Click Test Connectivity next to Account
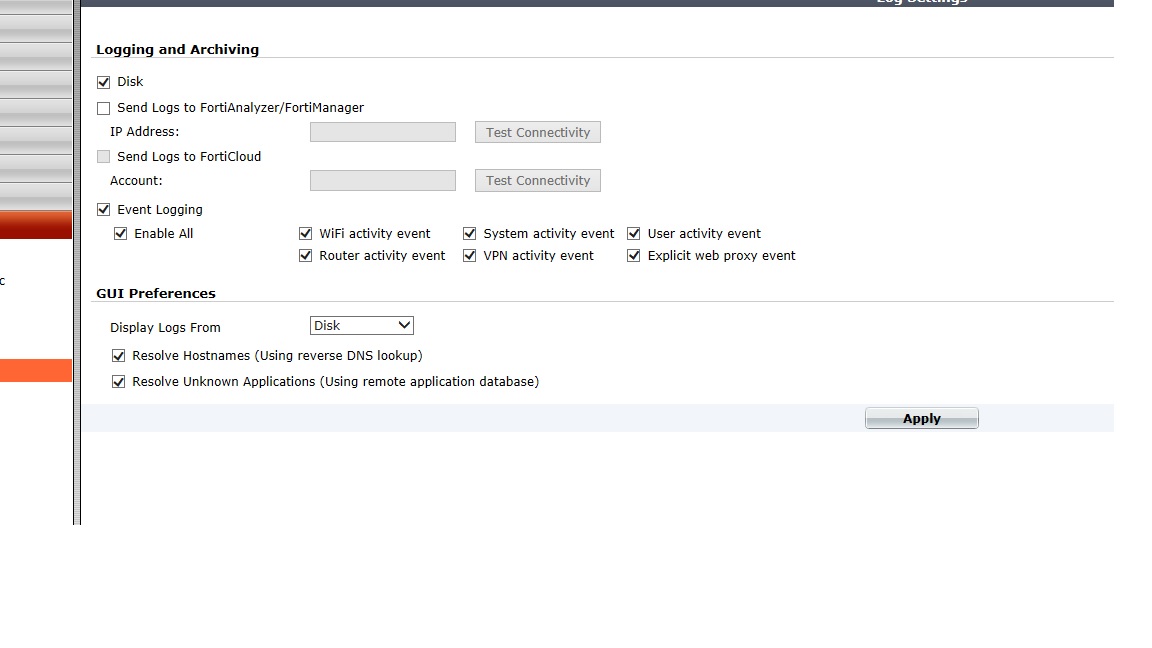This screenshot has width=1152, height=648. coord(538,181)
